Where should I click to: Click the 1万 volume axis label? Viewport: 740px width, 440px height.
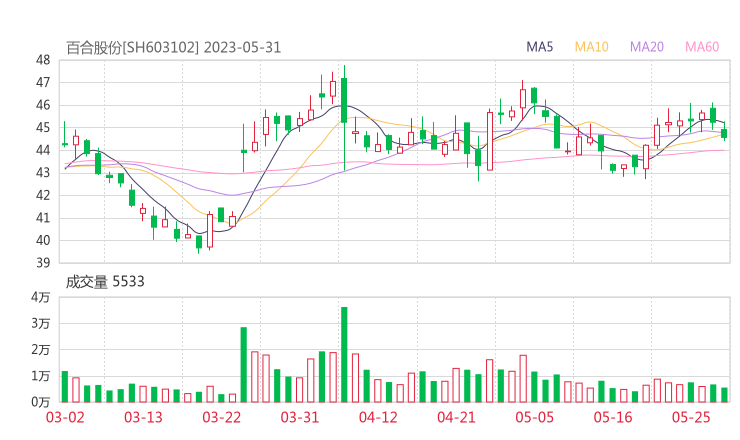pyautogui.click(x=41, y=376)
